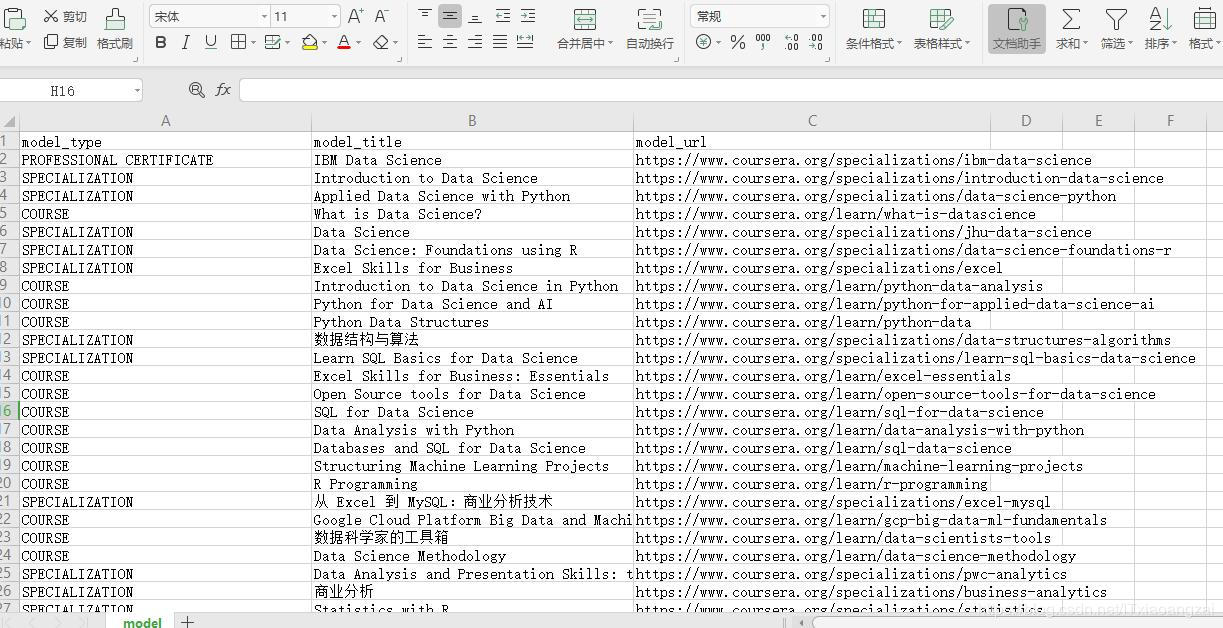Click the insert function fx icon
The width and height of the screenshot is (1223, 628).
pos(223,90)
